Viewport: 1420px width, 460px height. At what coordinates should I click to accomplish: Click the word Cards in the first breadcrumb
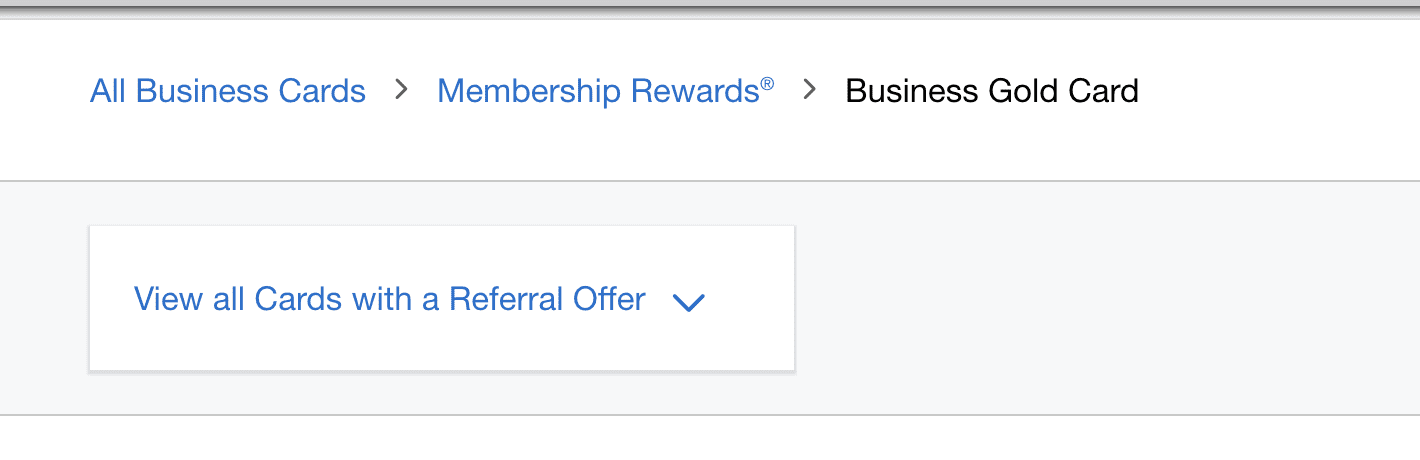(324, 91)
